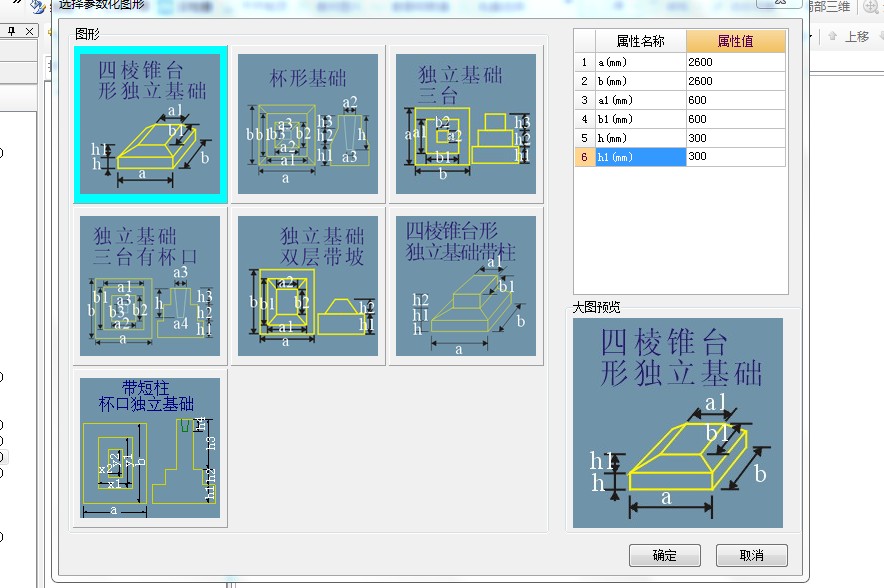The height and width of the screenshot is (588, 884).
Task: Choose the 独立基础三台 thumbnail
Action: pos(466,124)
